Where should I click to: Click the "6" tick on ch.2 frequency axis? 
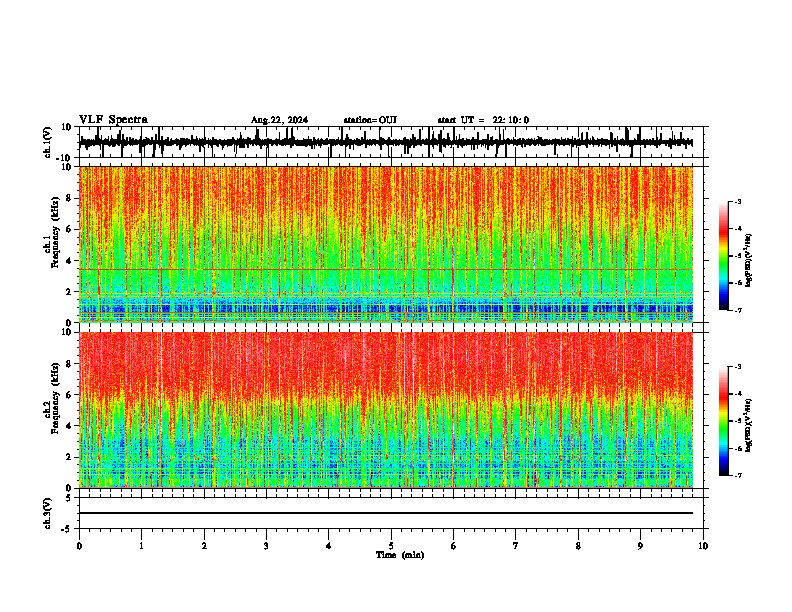(x=69, y=395)
